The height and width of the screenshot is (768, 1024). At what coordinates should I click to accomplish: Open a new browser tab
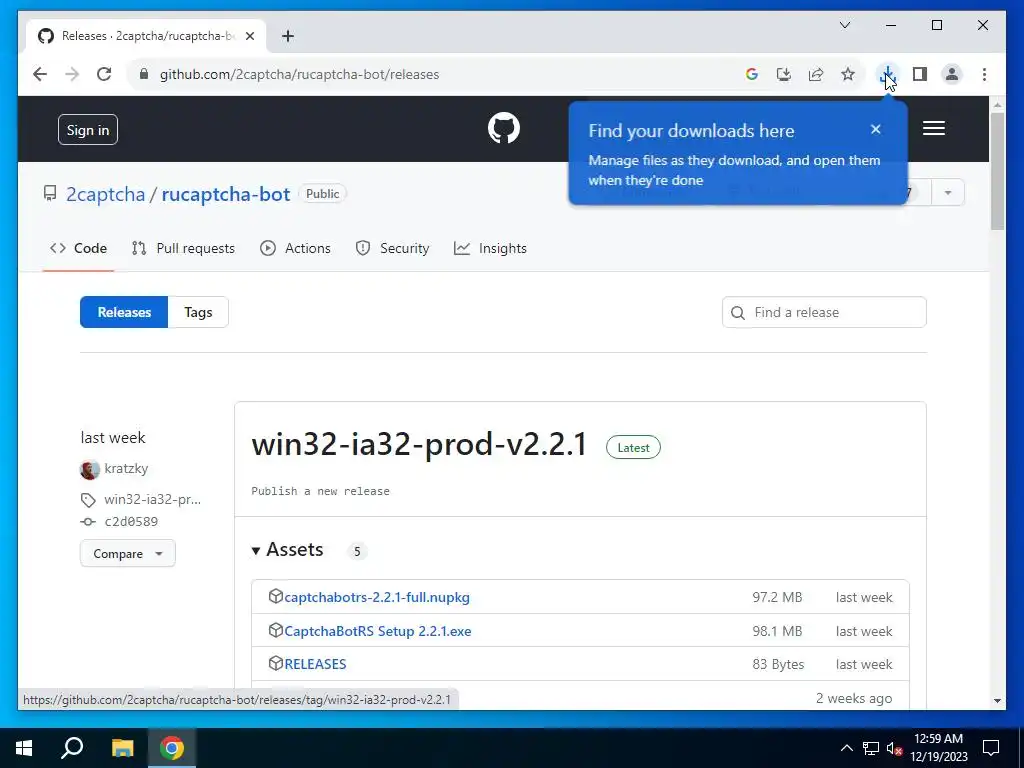[x=288, y=36]
